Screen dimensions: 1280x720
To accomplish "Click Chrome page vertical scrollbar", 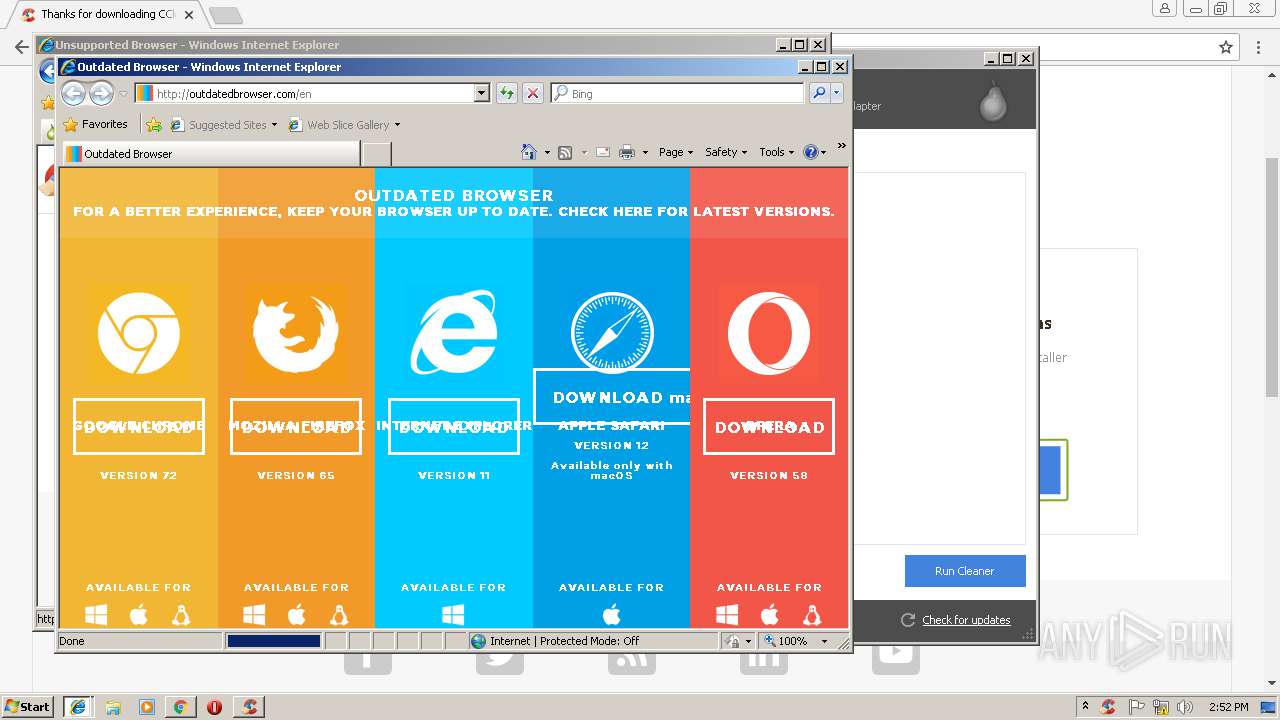I will (1272, 278).
